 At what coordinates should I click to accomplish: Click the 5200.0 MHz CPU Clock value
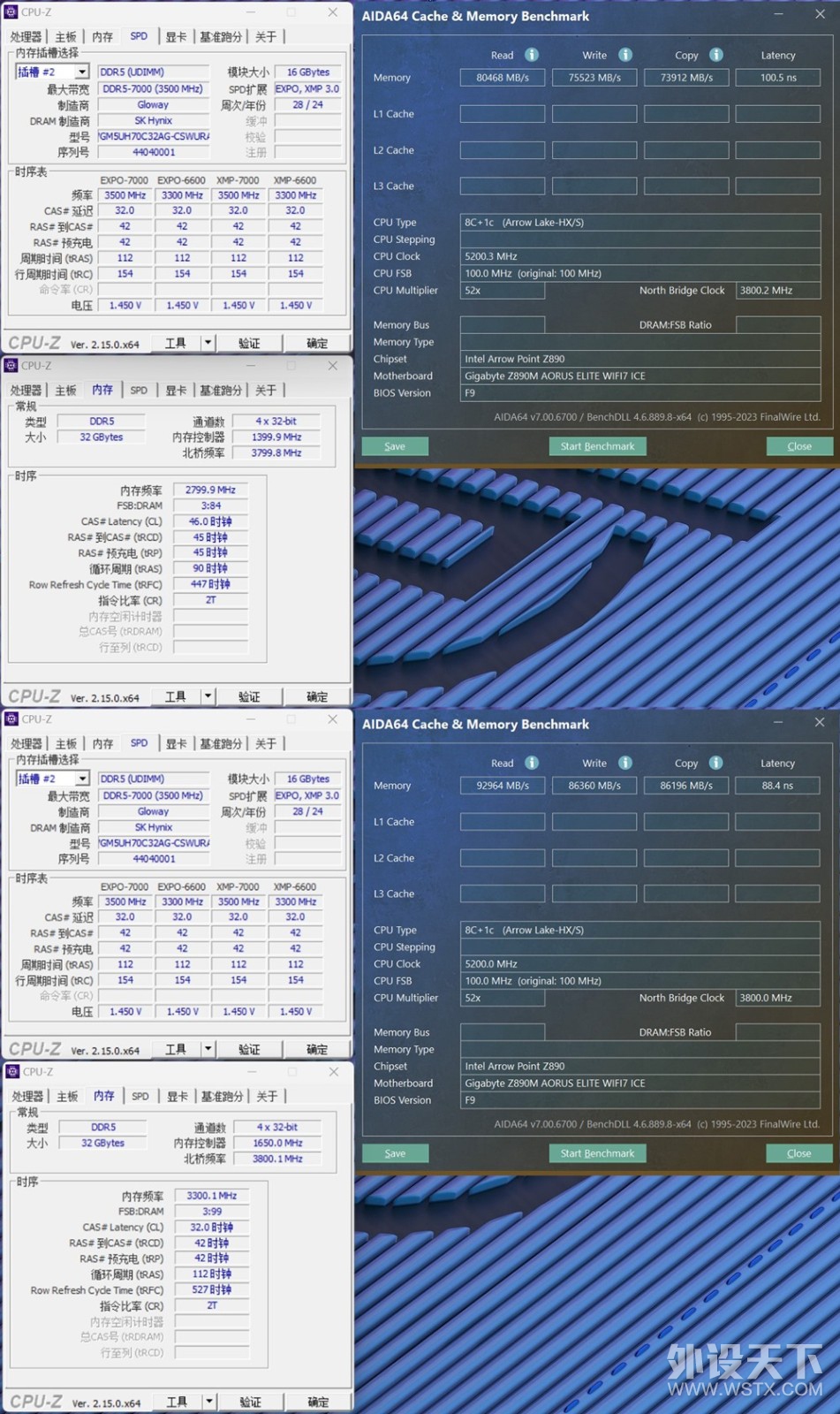[x=640, y=964]
